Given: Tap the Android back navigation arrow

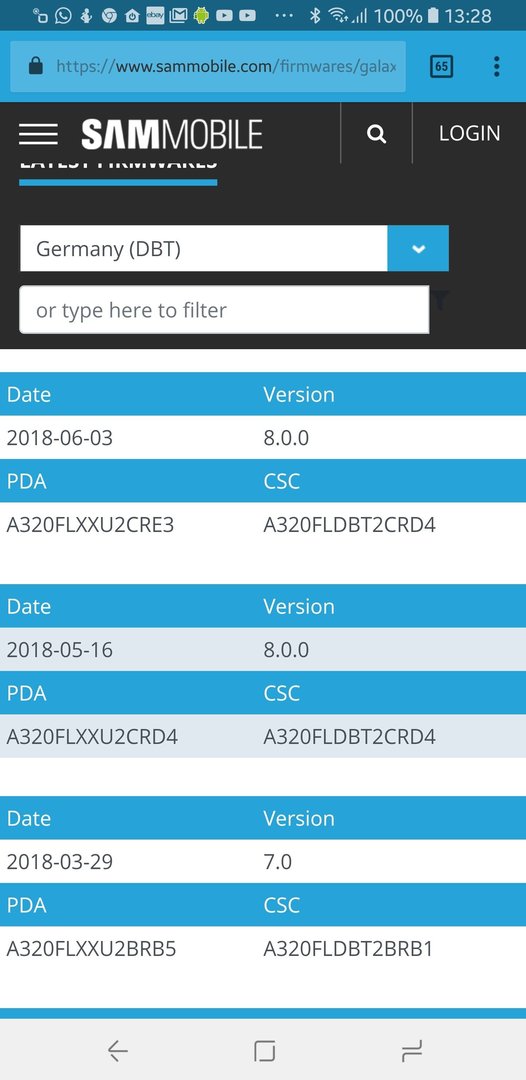Looking at the screenshot, I should (x=118, y=1050).
